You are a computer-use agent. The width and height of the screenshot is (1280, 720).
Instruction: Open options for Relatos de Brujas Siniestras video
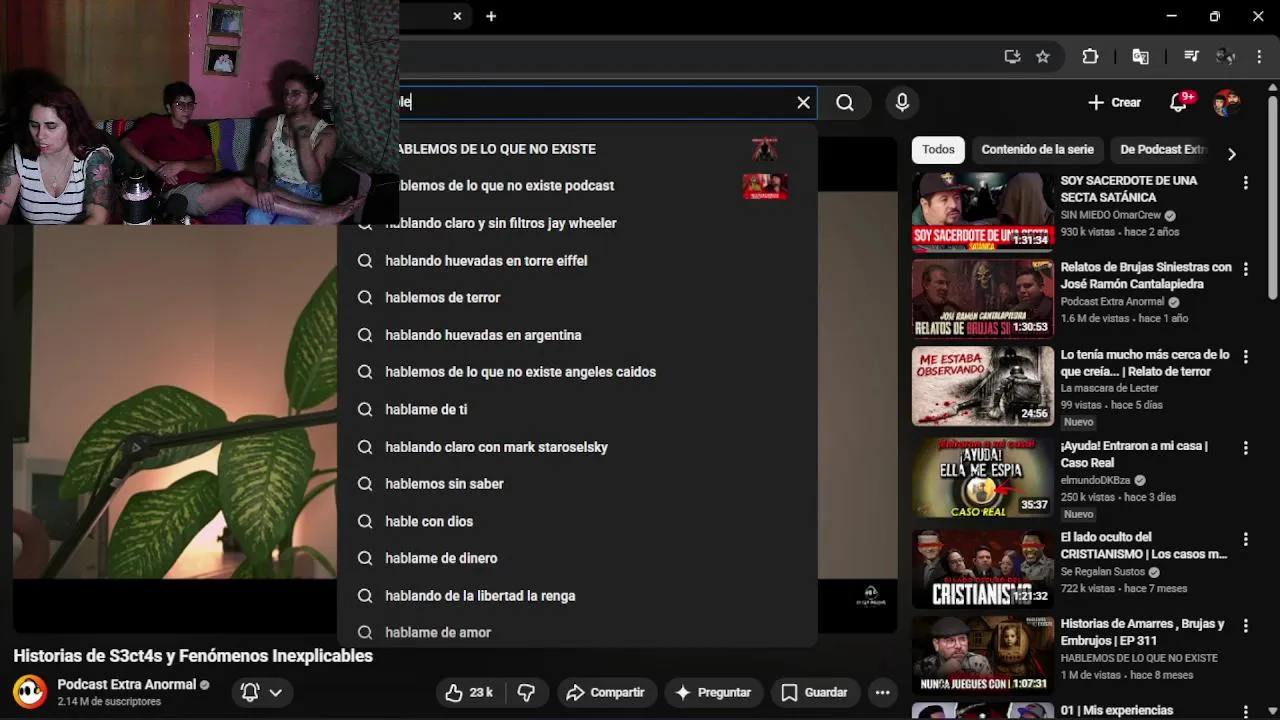[x=1245, y=269]
